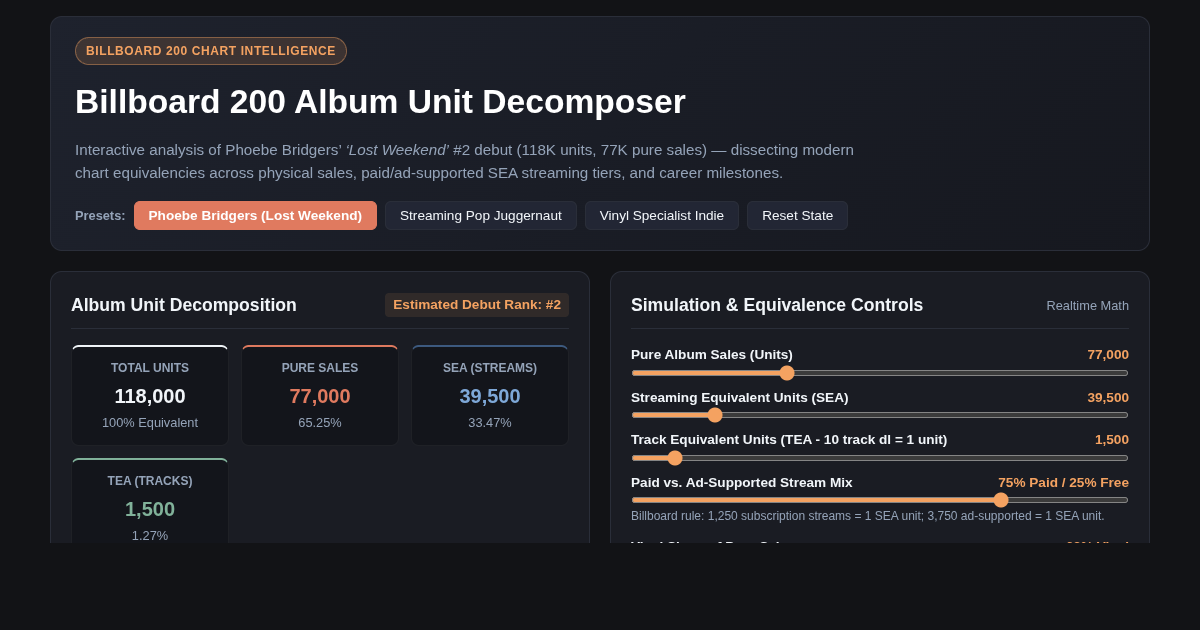Click the Streaming Equivalent Units (SEA) slider
Image resolution: width=1200 pixels, height=630 pixels.
point(880,415)
